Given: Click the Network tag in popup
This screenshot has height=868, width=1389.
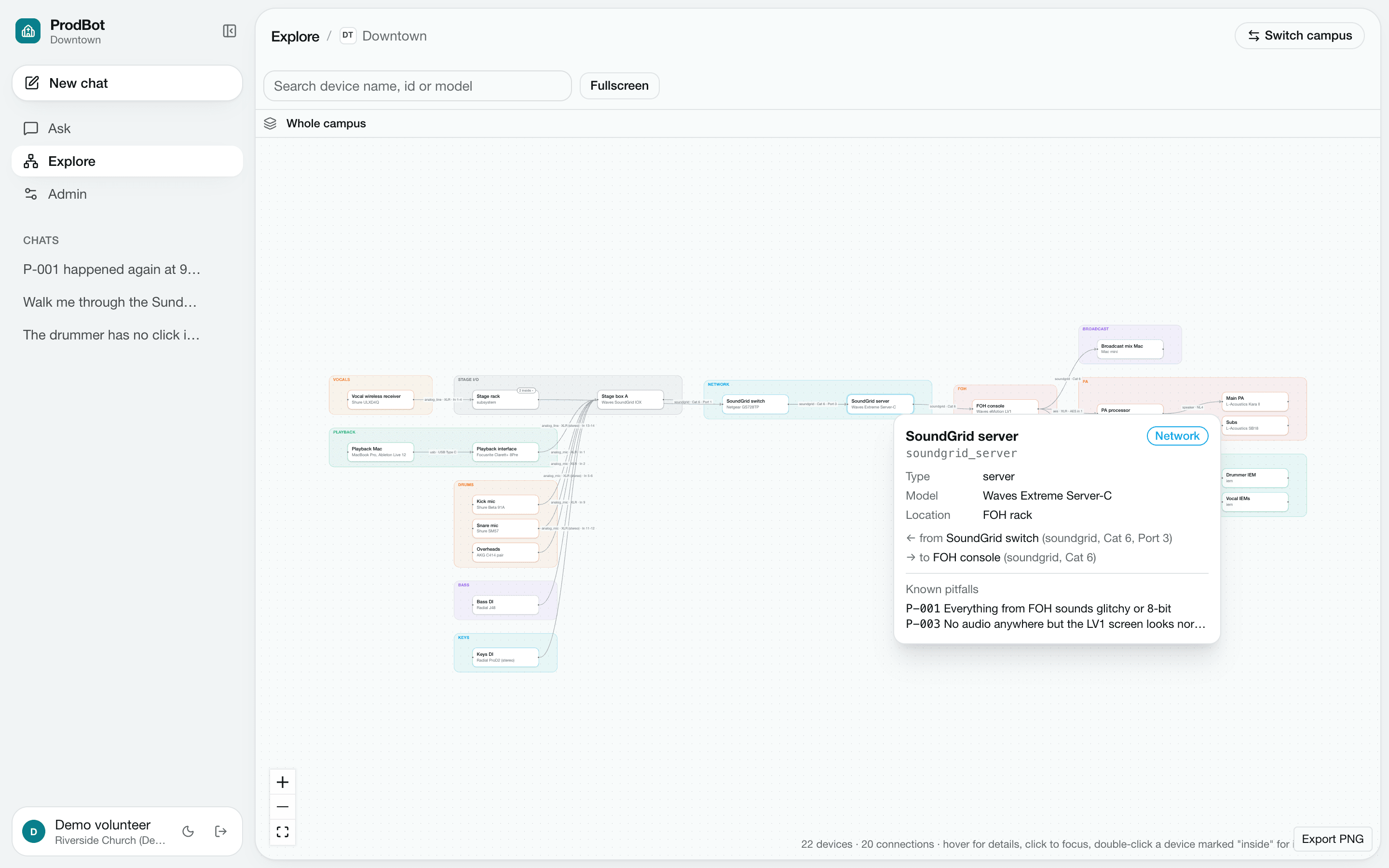Looking at the screenshot, I should (1177, 436).
